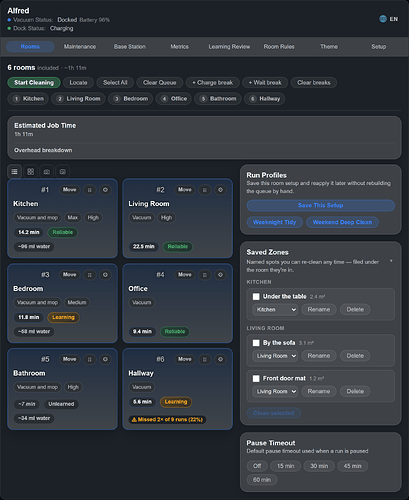Image resolution: width=409 pixels, height=500 pixels.
Task: Click Save This Setup
Action: (321, 205)
